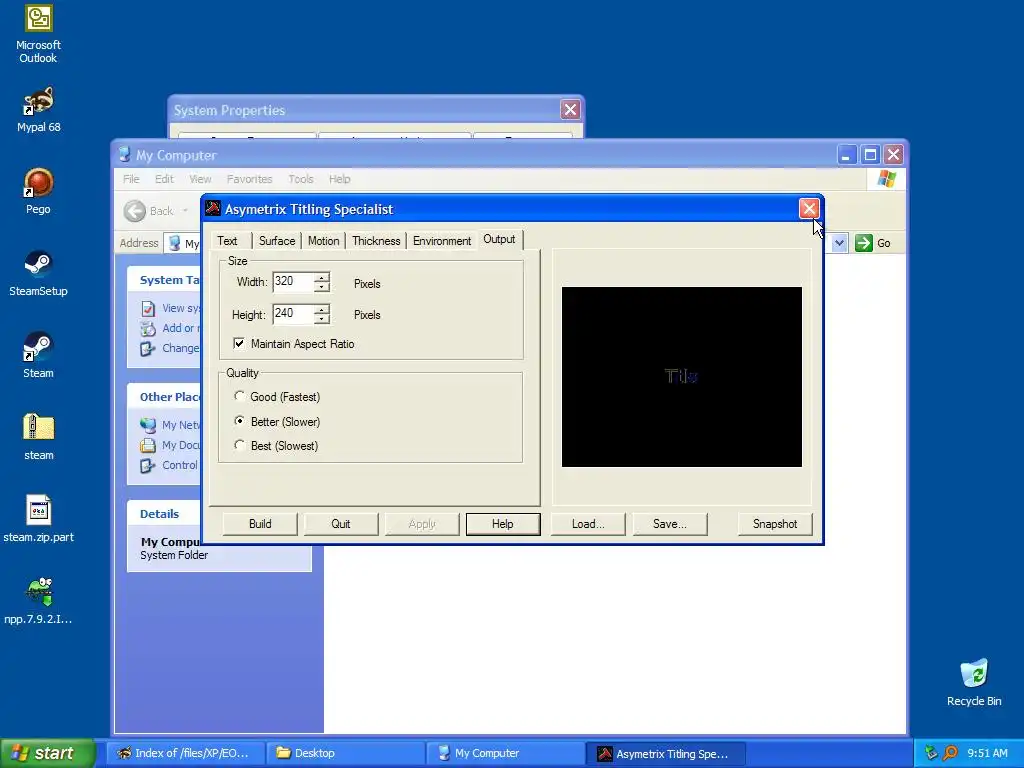Click the My Network Places icon

tap(148, 425)
